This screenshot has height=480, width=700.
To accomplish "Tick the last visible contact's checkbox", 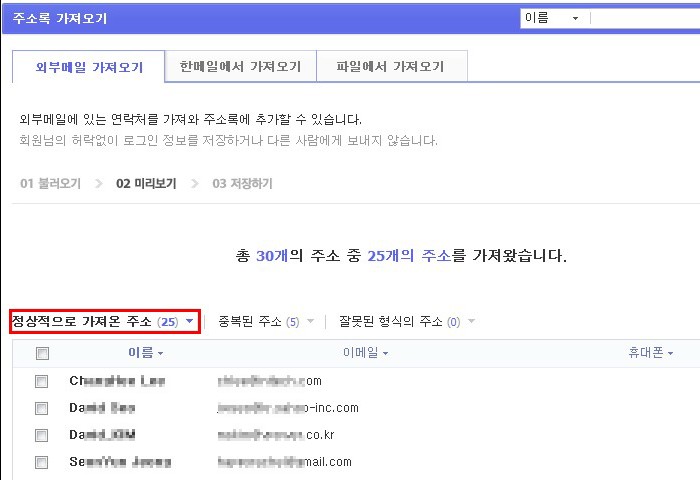I will pyautogui.click(x=42, y=462).
